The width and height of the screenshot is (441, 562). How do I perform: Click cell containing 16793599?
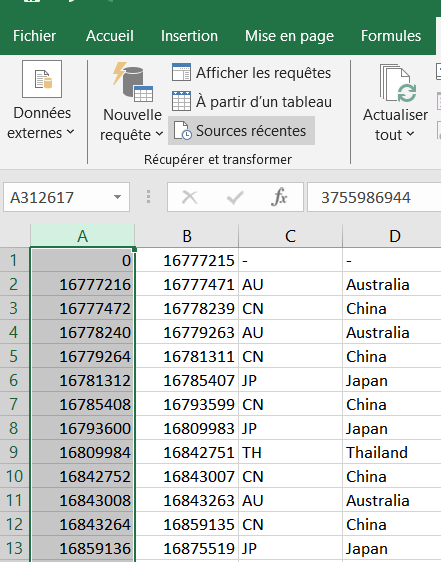[x=187, y=404]
